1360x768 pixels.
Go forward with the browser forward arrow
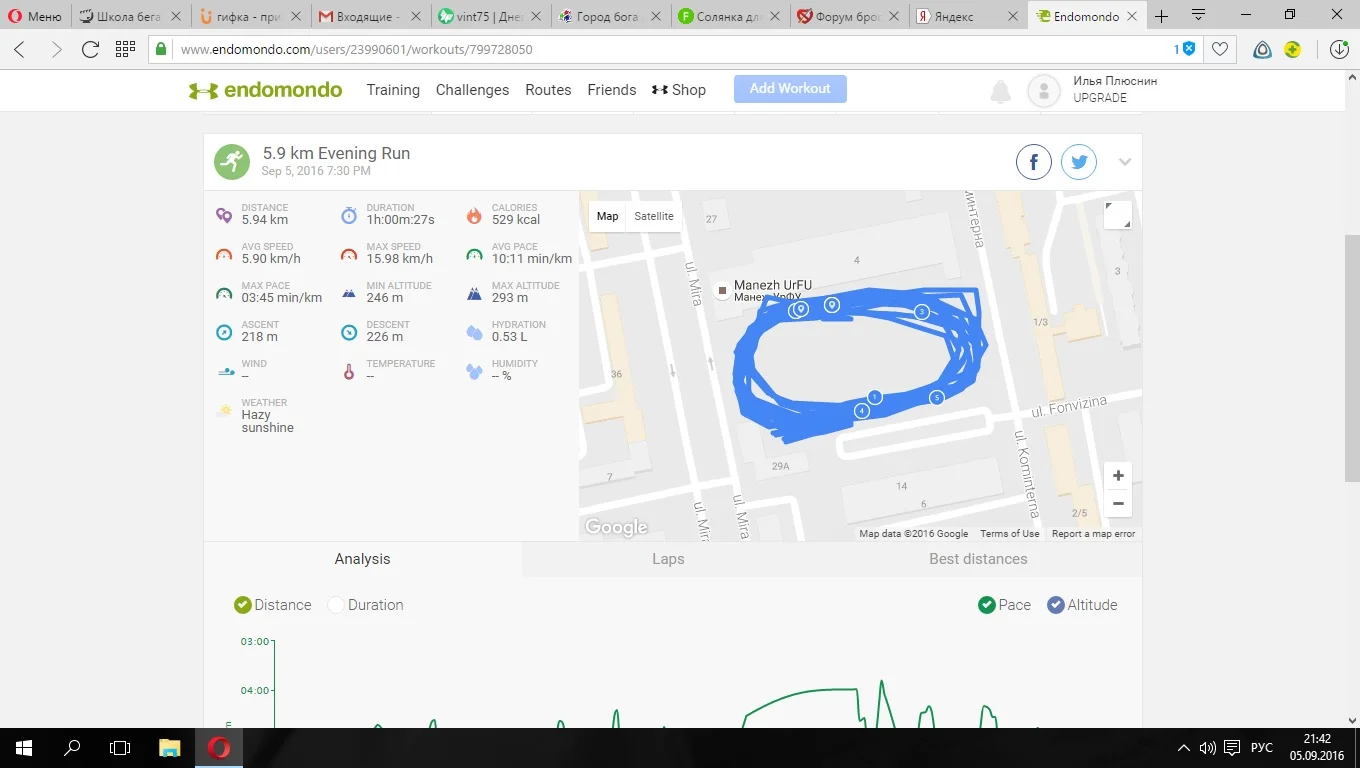(56, 50)
